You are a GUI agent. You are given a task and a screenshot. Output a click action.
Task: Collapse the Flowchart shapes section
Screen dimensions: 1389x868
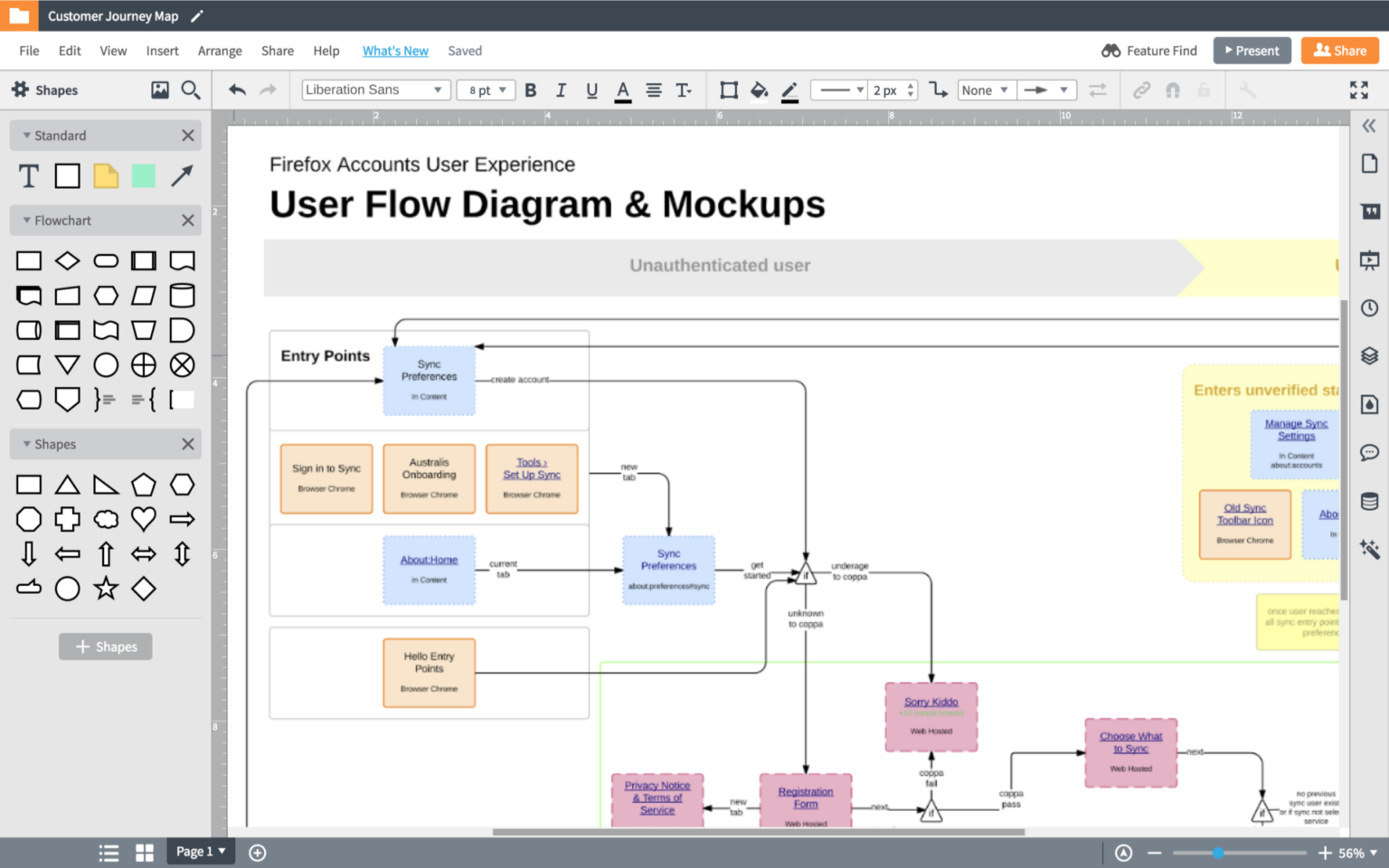click(x=27, y=221)
